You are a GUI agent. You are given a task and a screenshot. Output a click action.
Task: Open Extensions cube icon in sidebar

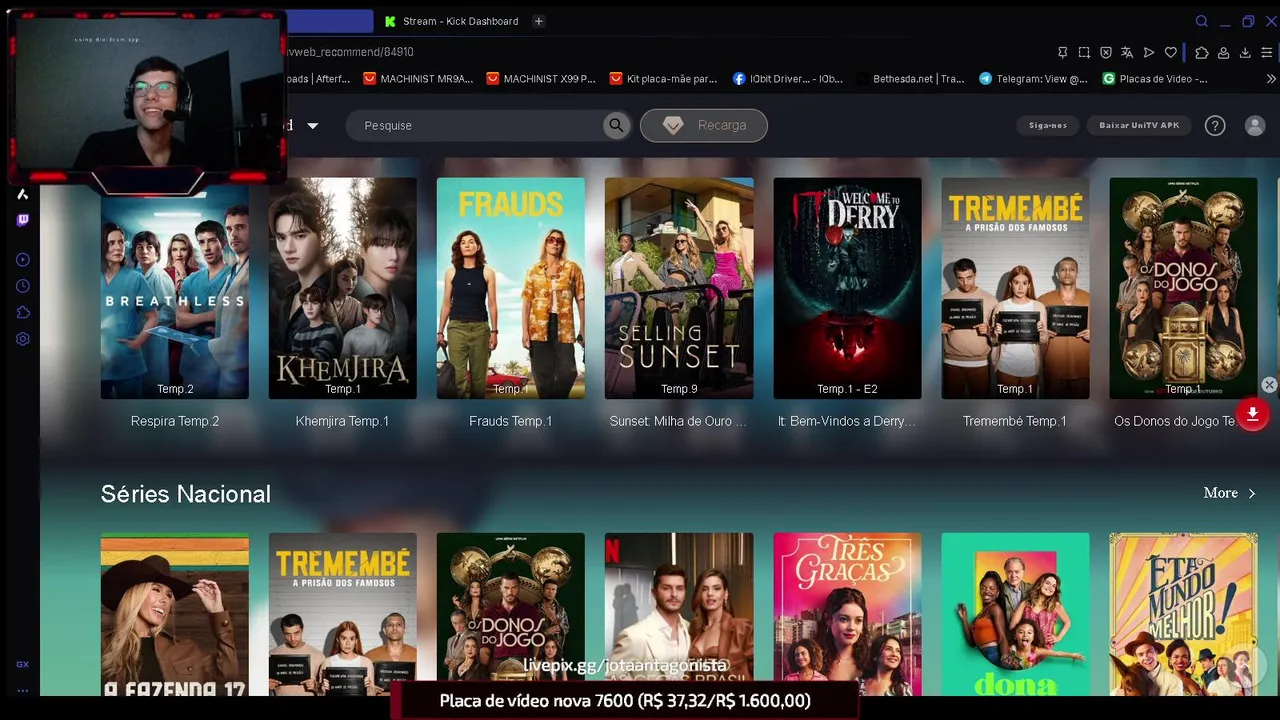coord(22,312)
